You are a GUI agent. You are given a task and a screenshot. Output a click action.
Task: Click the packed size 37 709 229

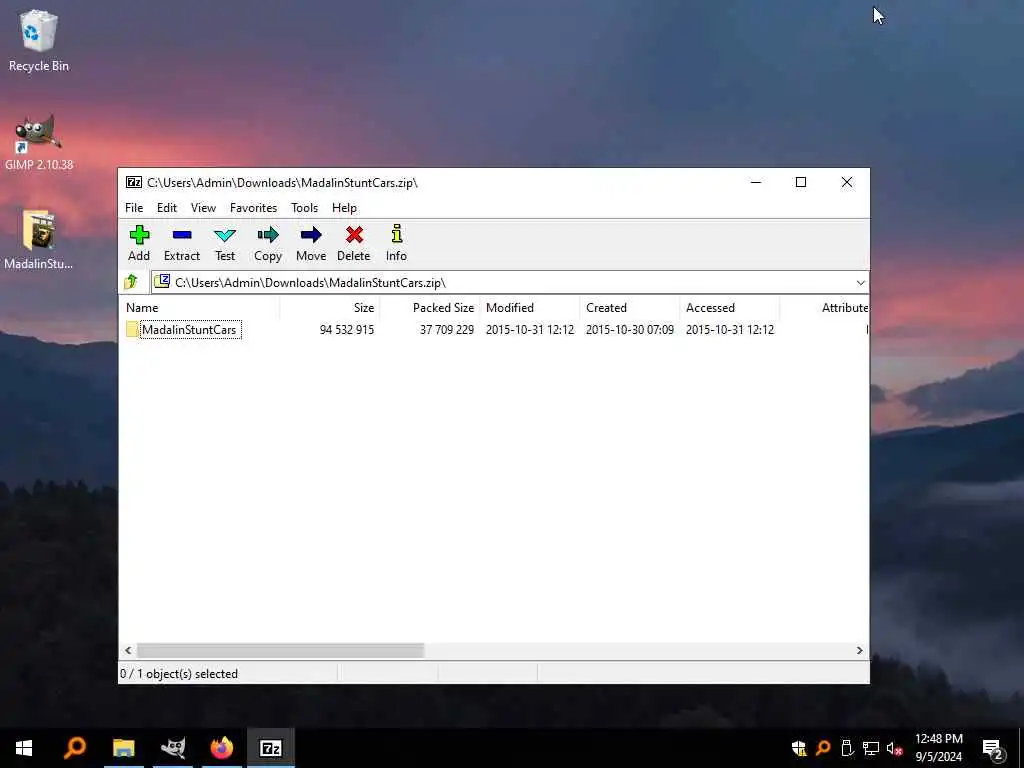pos(447,330)
